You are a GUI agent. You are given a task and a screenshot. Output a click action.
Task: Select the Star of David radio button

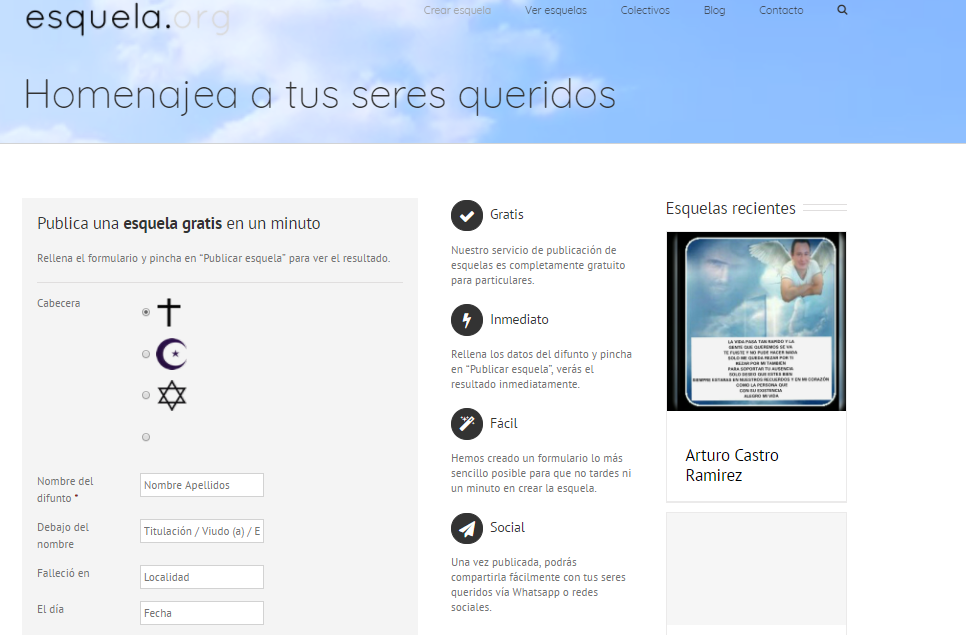click(x=146, y=395)
